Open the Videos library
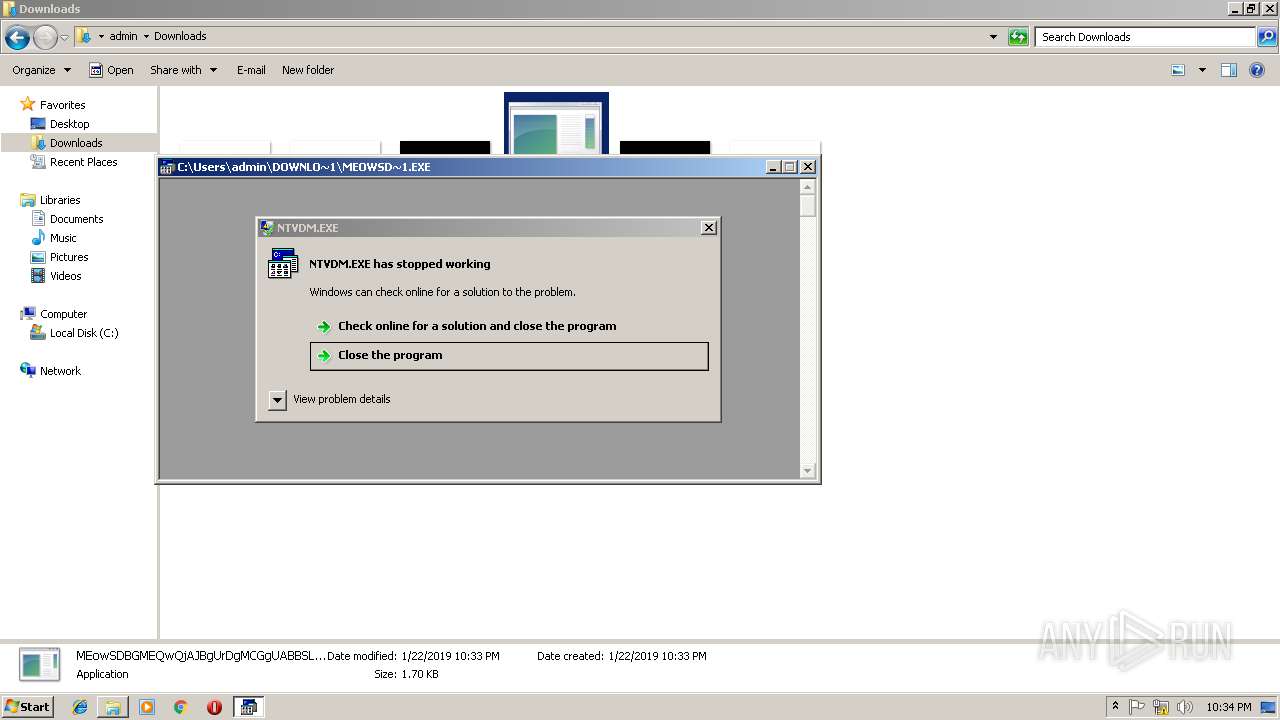 pos(65,276)
